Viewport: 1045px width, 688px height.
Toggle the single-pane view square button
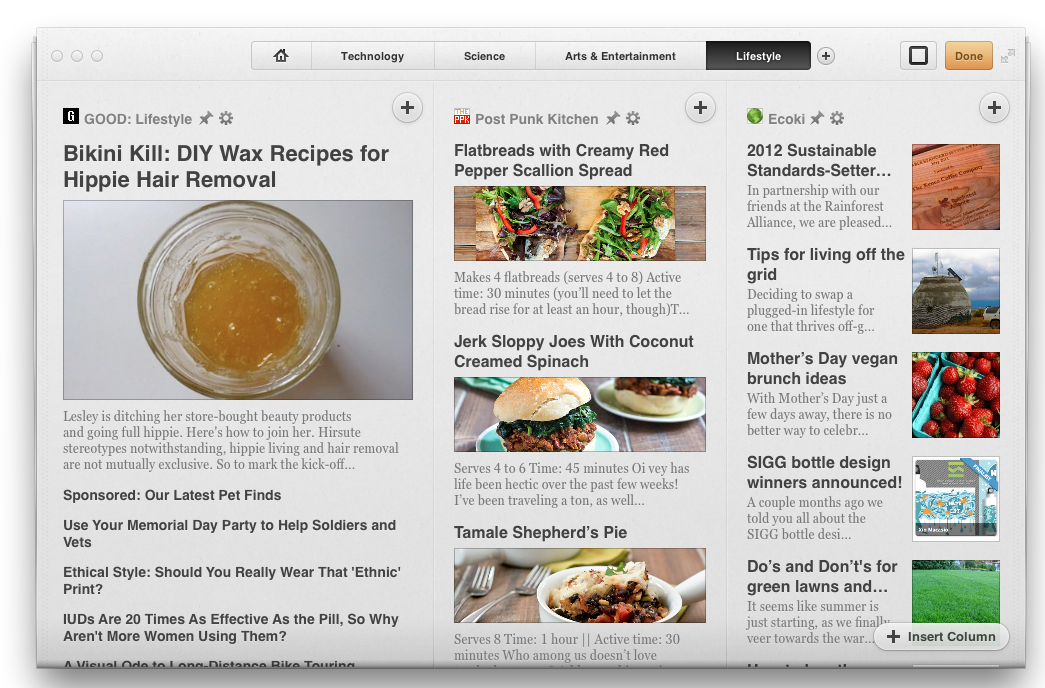click(x=917, y=56)
